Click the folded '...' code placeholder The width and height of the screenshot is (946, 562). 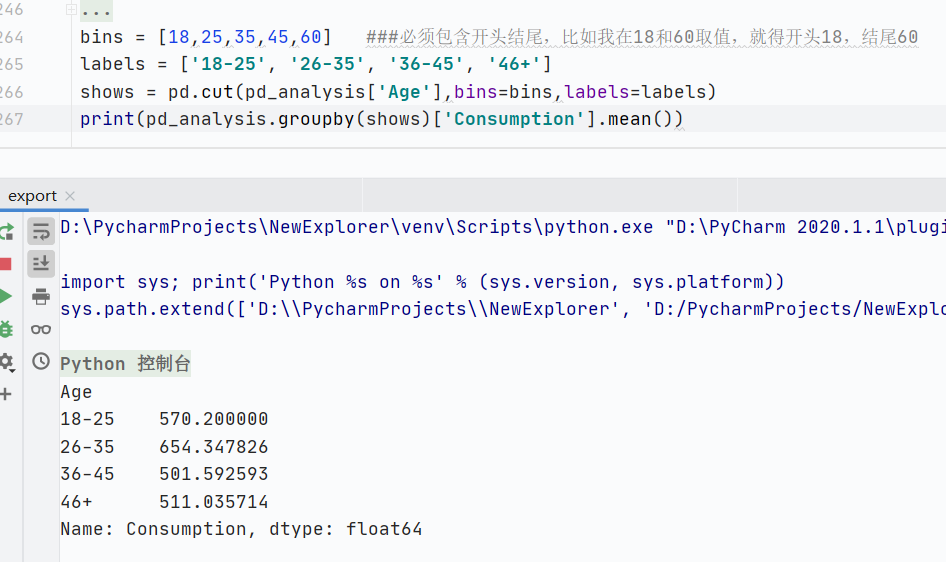pyautogui.click(x=96, y=11)
